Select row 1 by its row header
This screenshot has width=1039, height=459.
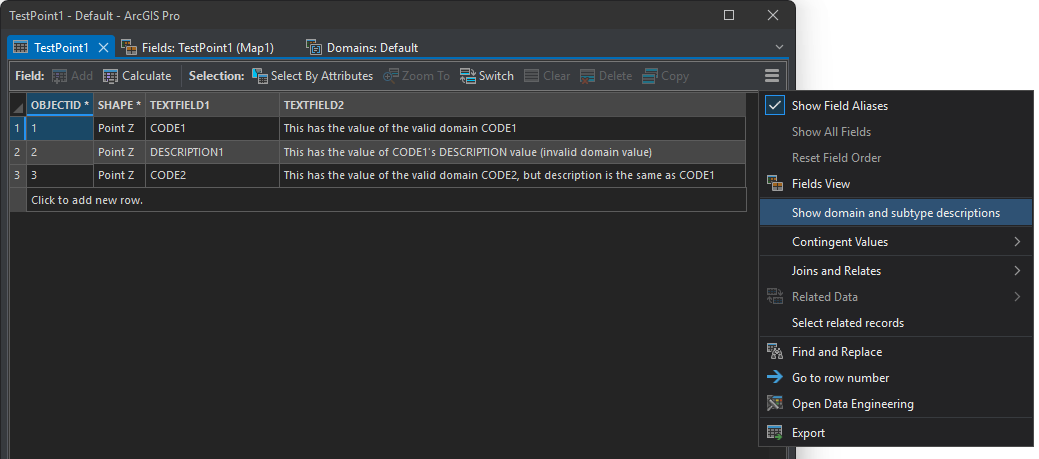[17, 128]
